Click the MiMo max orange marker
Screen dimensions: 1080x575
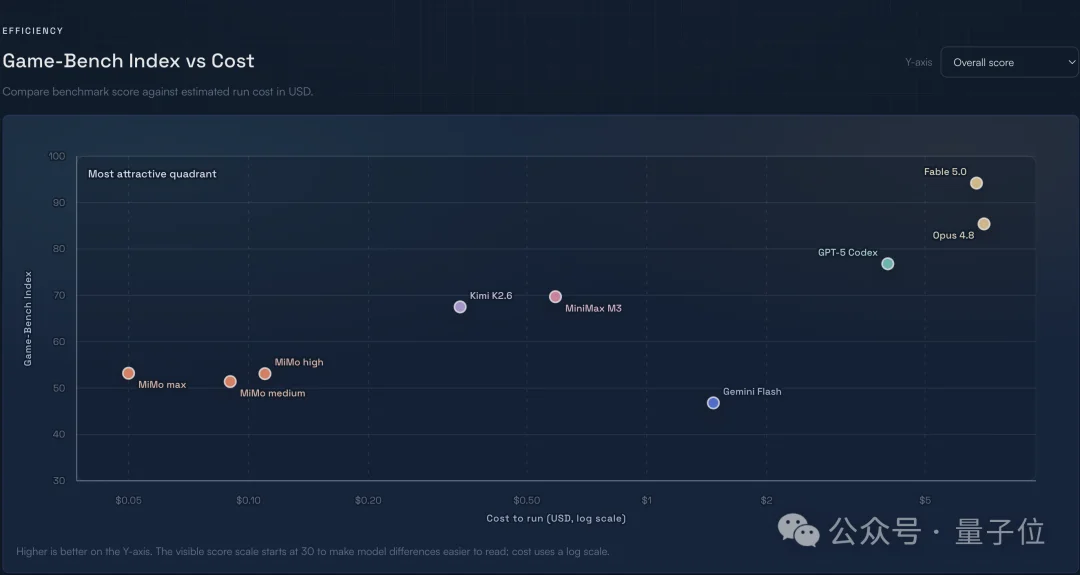[x=128, y=373]
